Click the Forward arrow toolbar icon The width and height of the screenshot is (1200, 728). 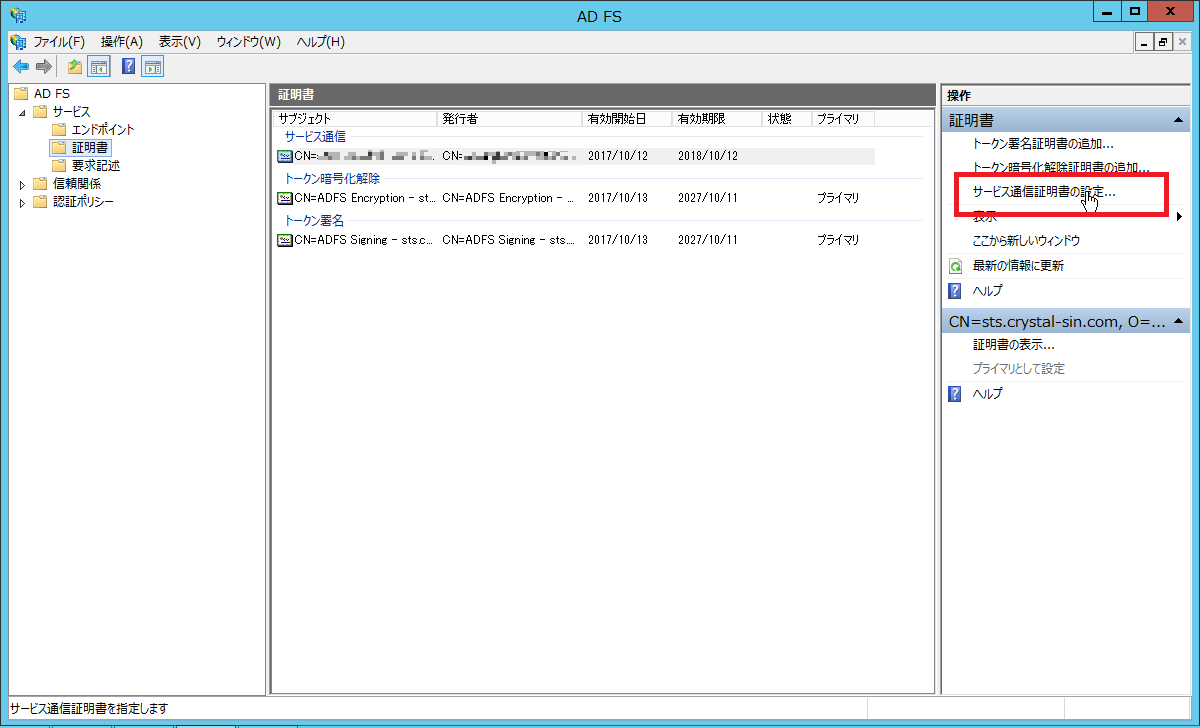43,67
